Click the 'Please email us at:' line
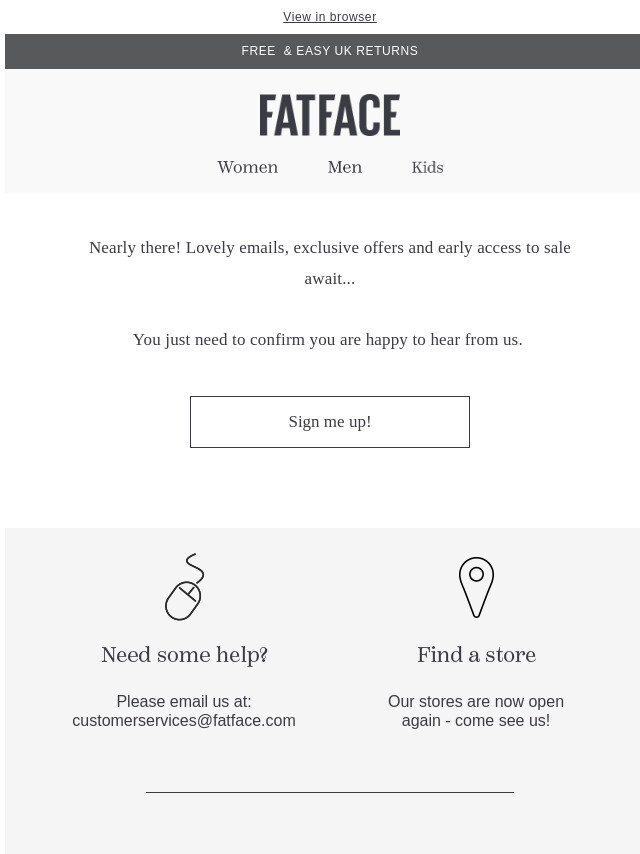Image resolution: width=640 pixels, height=854 pixels. [184, 702]
